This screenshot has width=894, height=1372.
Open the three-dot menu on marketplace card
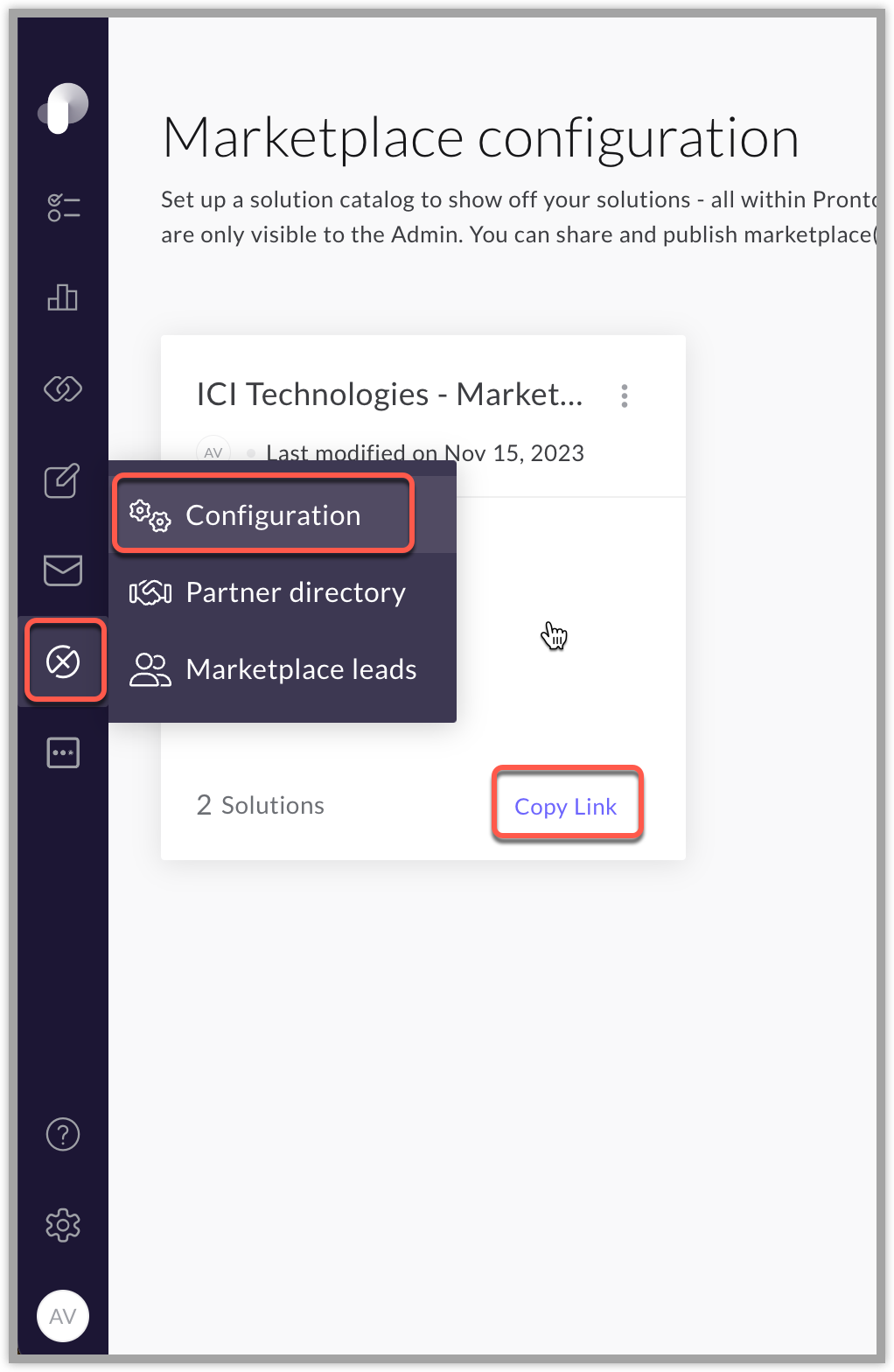coord(625,395)
